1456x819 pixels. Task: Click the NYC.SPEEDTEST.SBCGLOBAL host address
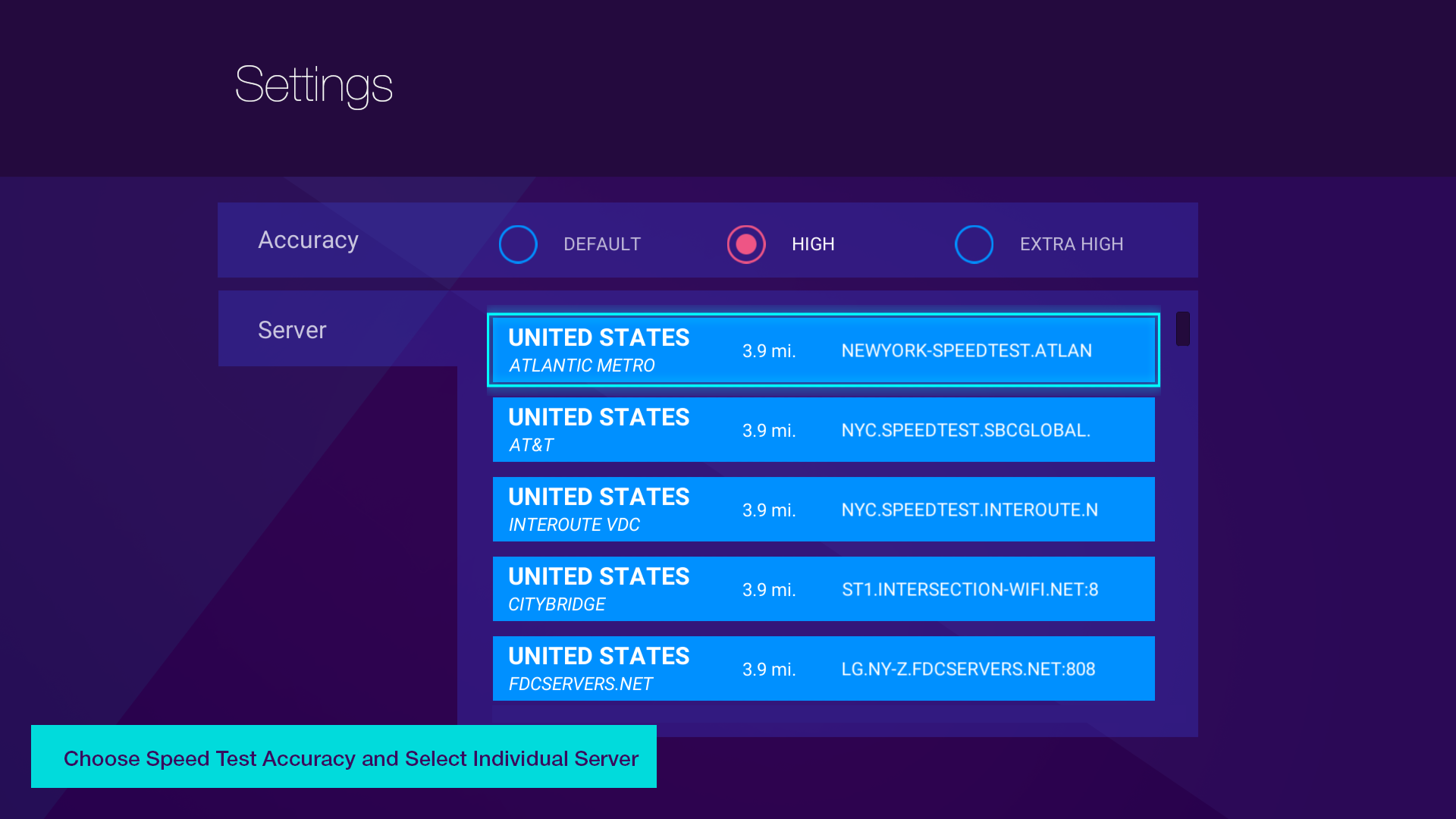pyautogui.click(x=965, y=430)
